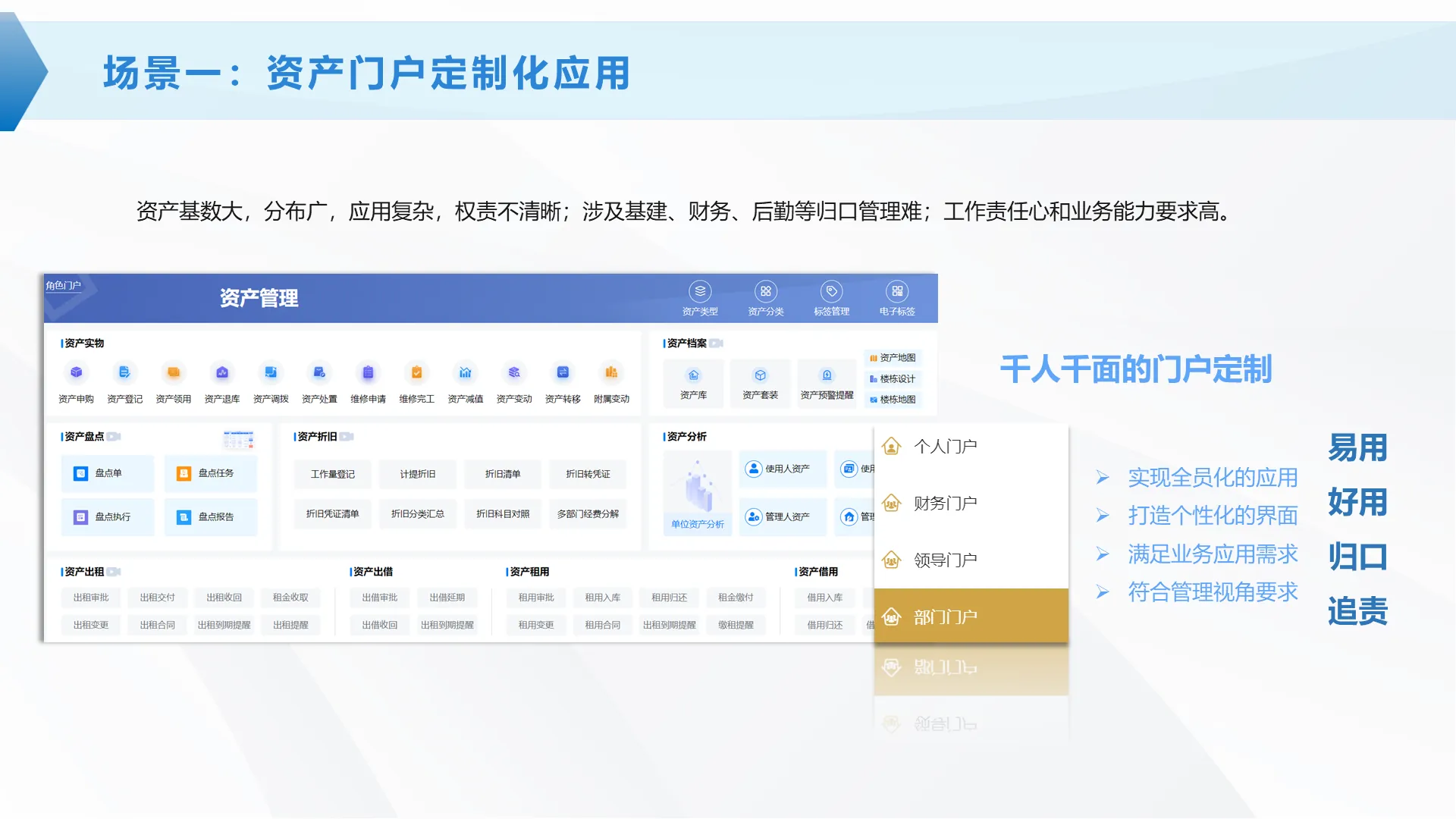Play the video icon beside 资产盘点
The height and width of the screenshot is (819, 1456).
click(114, 437)
